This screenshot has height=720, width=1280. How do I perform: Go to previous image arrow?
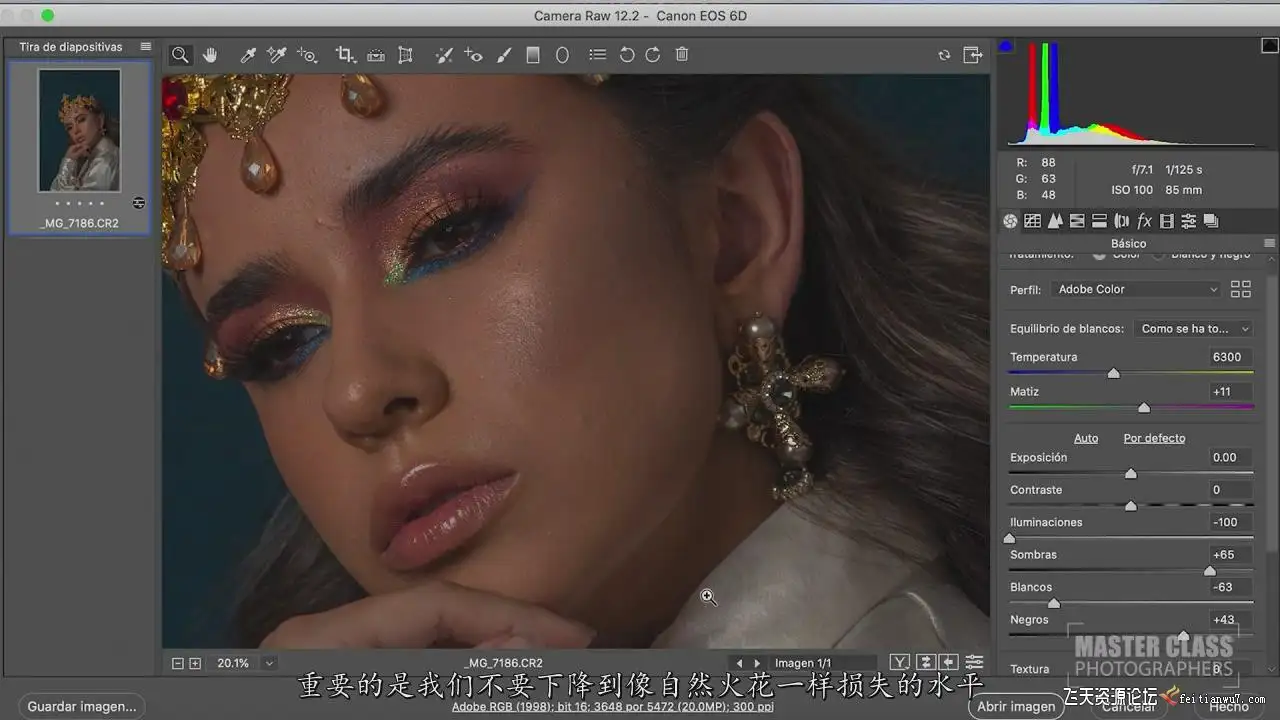click(x=739, y=663)
